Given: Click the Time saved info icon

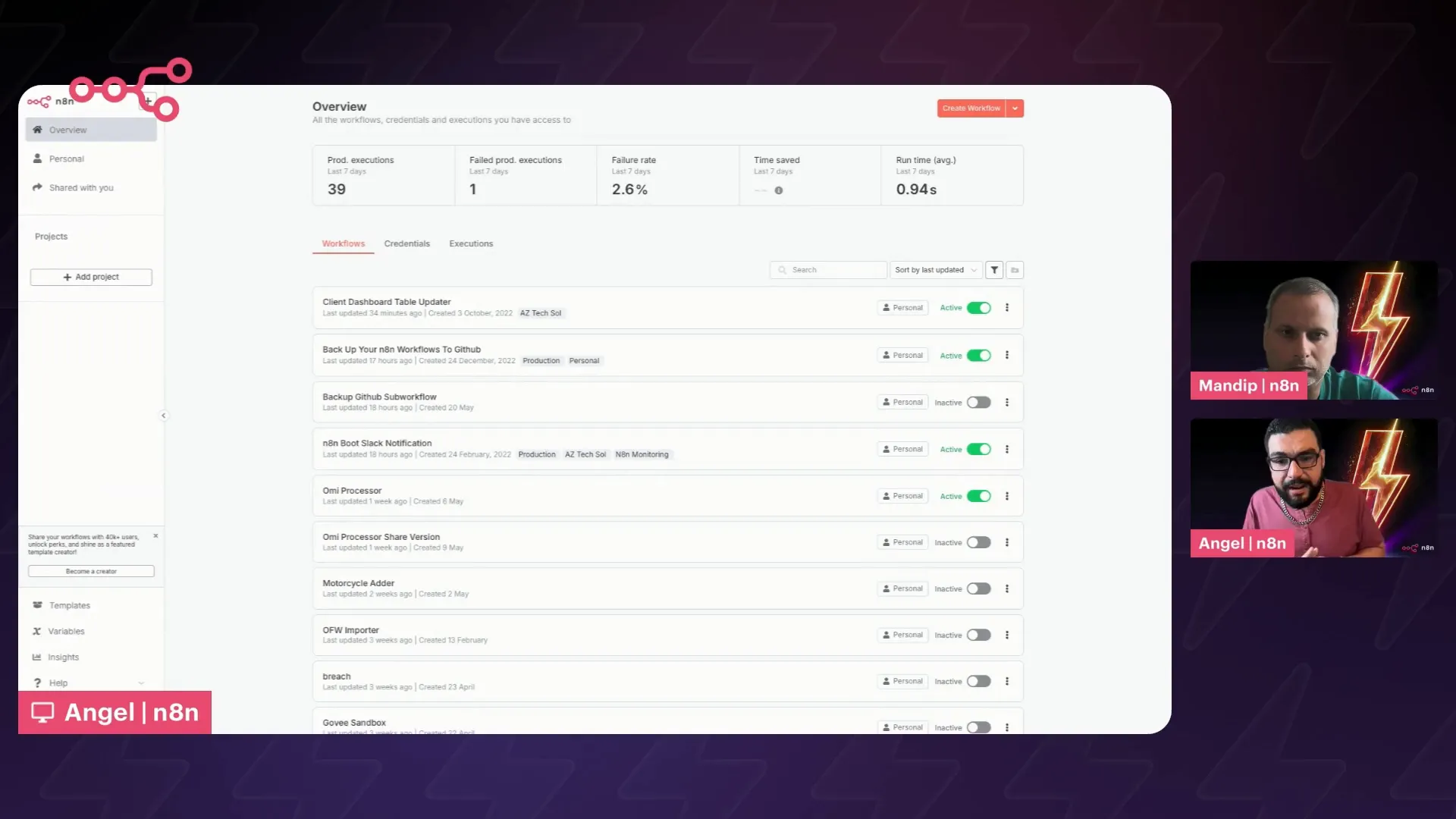Looking at the screenshot, I should (779, 191).
